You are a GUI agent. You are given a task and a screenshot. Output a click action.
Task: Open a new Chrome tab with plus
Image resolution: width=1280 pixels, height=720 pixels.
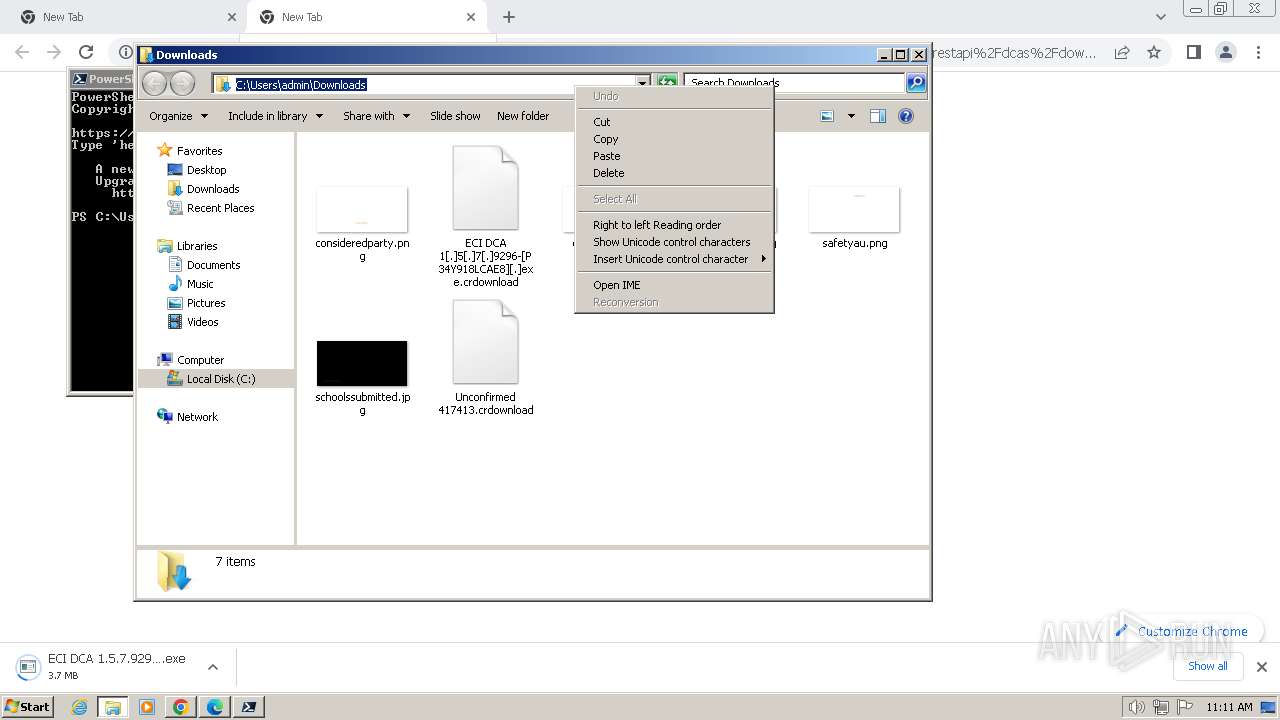509,17
